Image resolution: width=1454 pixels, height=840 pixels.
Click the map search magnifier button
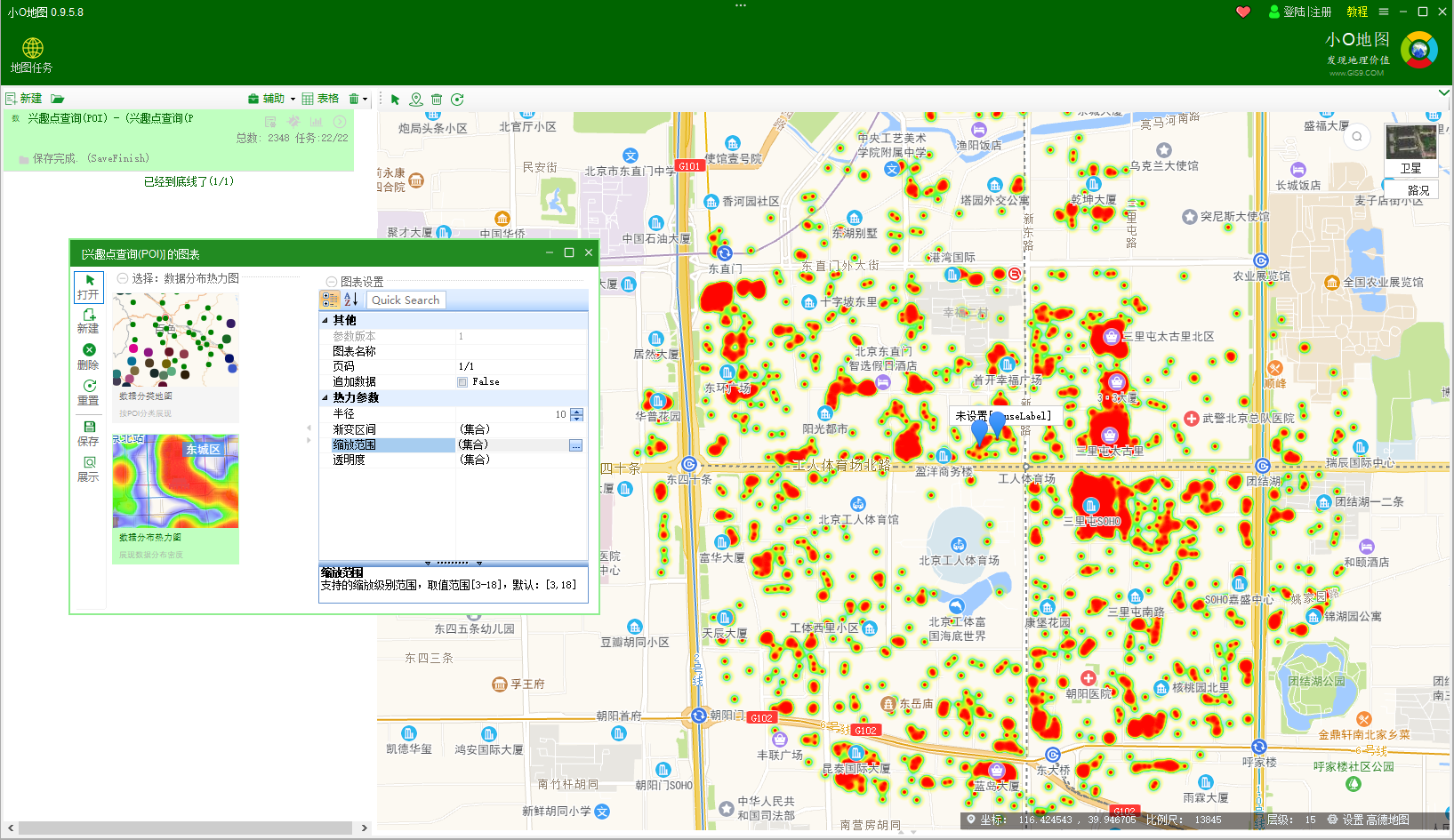point(1357,137)
